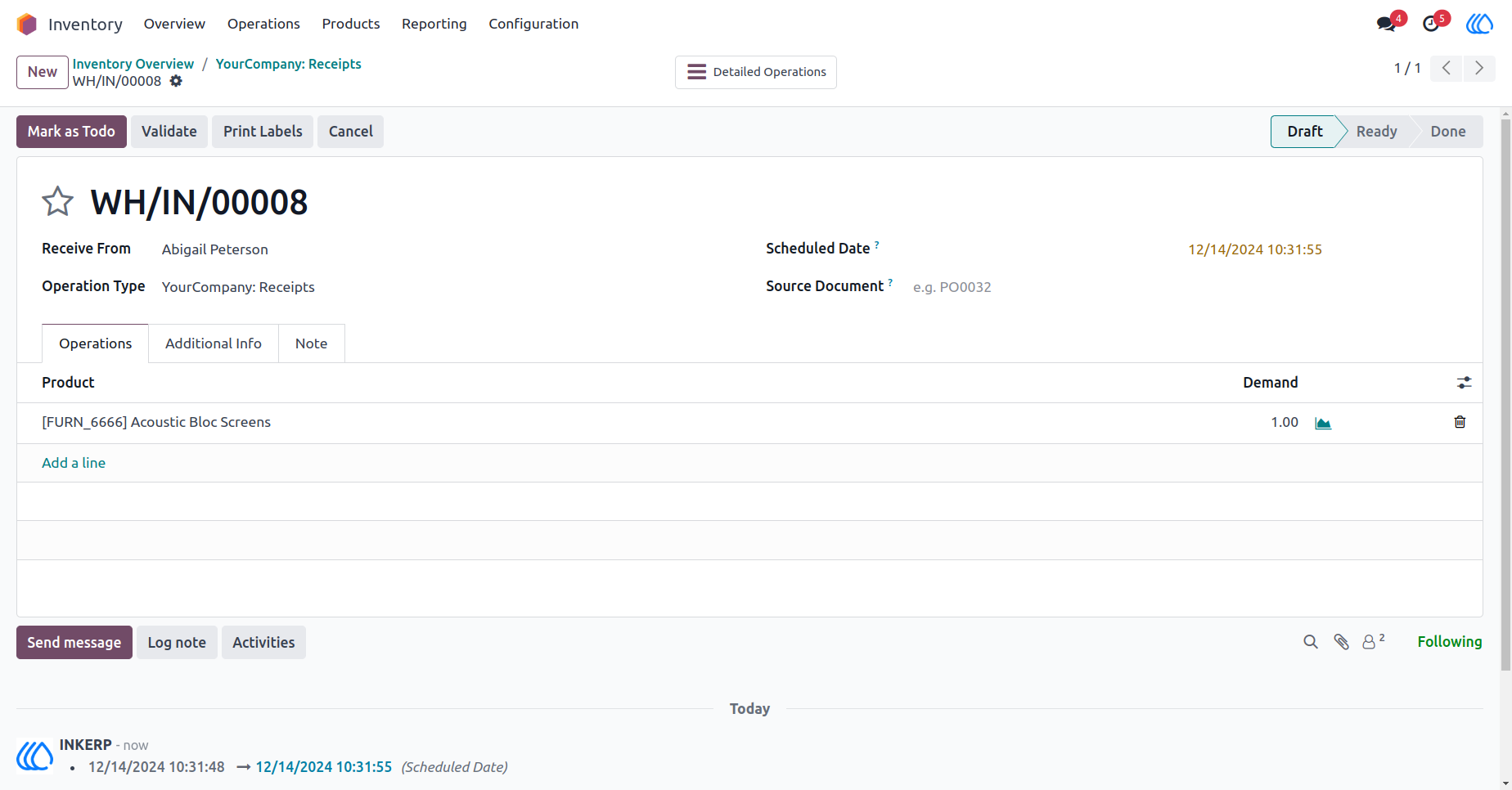This screenshot has width=1512, height=790.
Task: Open optional columns settings icon
Action: point(1464,382)
